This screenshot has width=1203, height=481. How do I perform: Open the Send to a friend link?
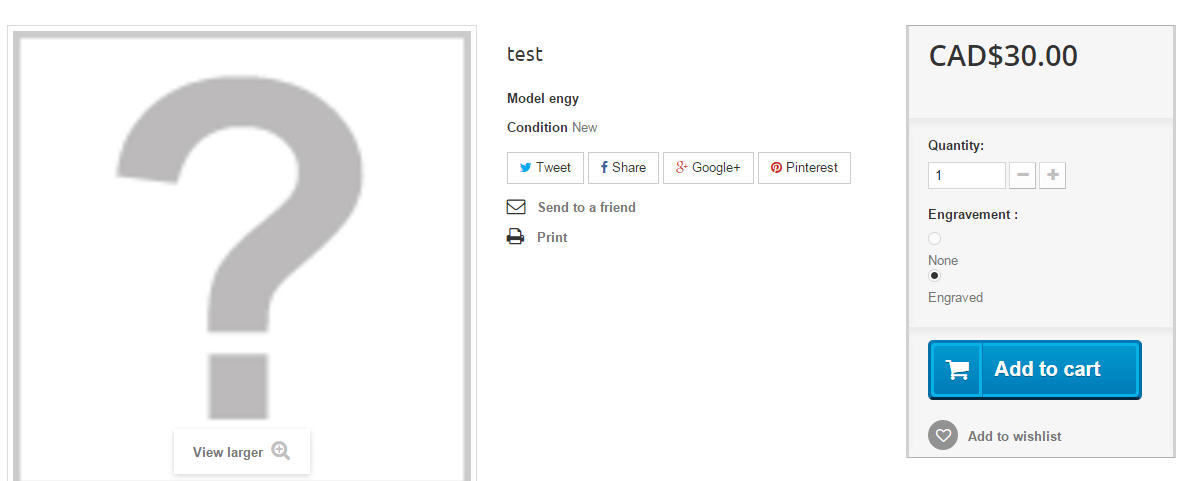click(x=587, y=207)
